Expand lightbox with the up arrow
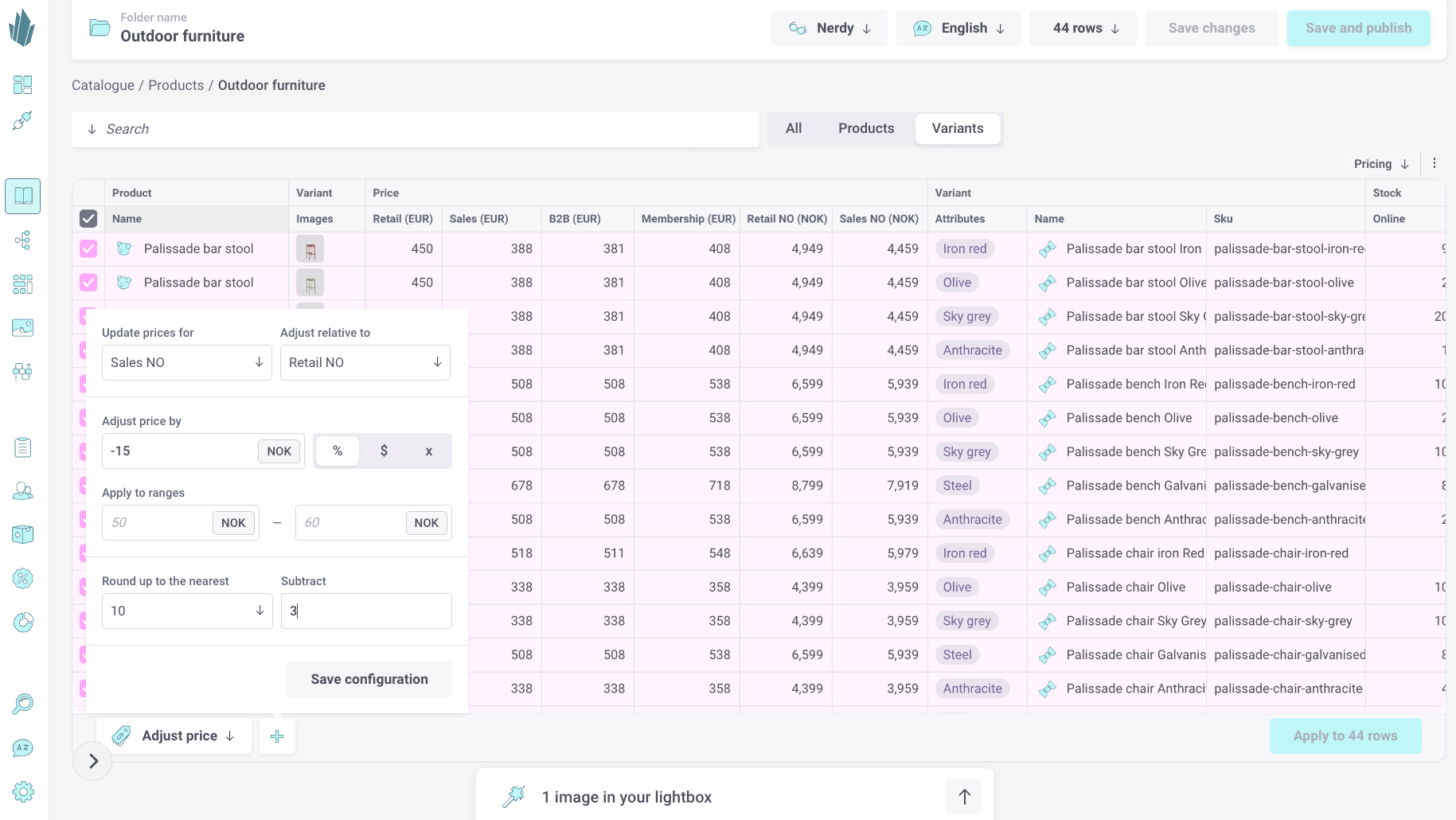Image resolution: width=1456 pixels, height=820 pixels. click(964, 797)
